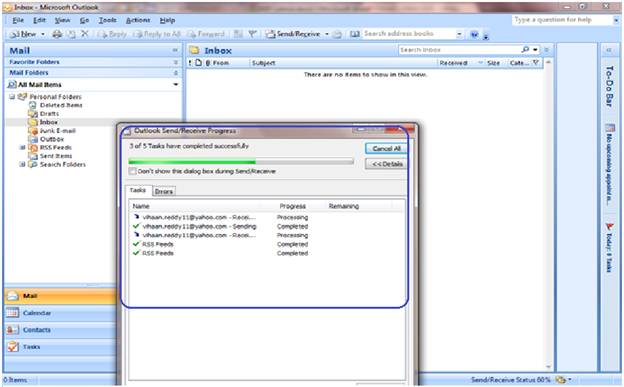Click the Search Inbox field
Image resolution: width=624 pixels, height=387 pixels.
(459, 50)
